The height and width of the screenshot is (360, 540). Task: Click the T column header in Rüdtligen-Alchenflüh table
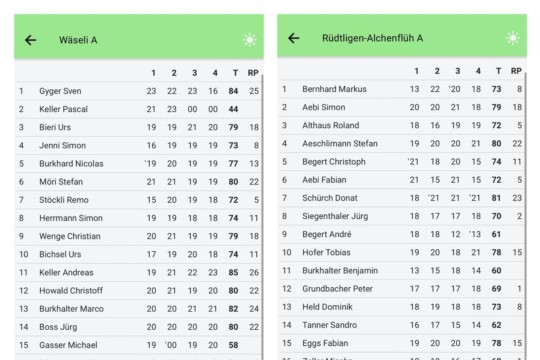[x=498, y=71]
